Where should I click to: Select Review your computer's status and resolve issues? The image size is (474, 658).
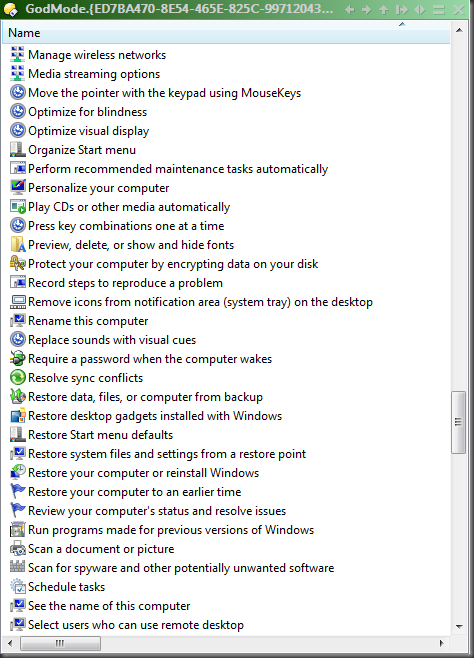point(157,511)
